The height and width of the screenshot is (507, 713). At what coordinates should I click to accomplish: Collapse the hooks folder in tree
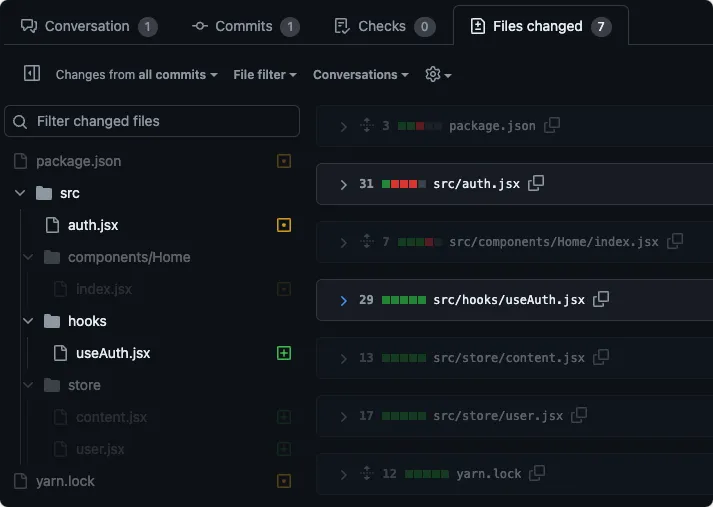coord(28,321)
